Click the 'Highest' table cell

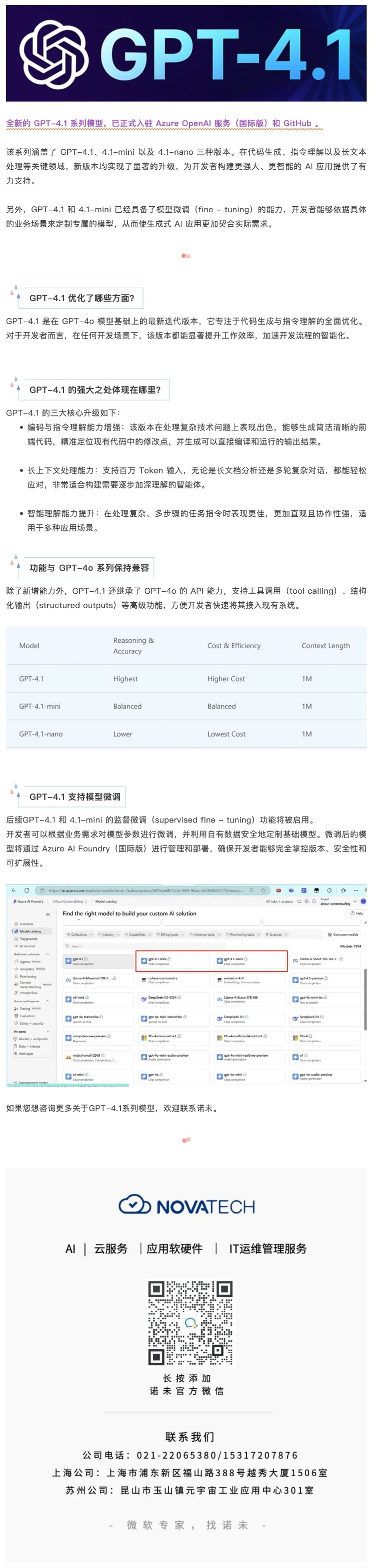[x=125, y=679]
